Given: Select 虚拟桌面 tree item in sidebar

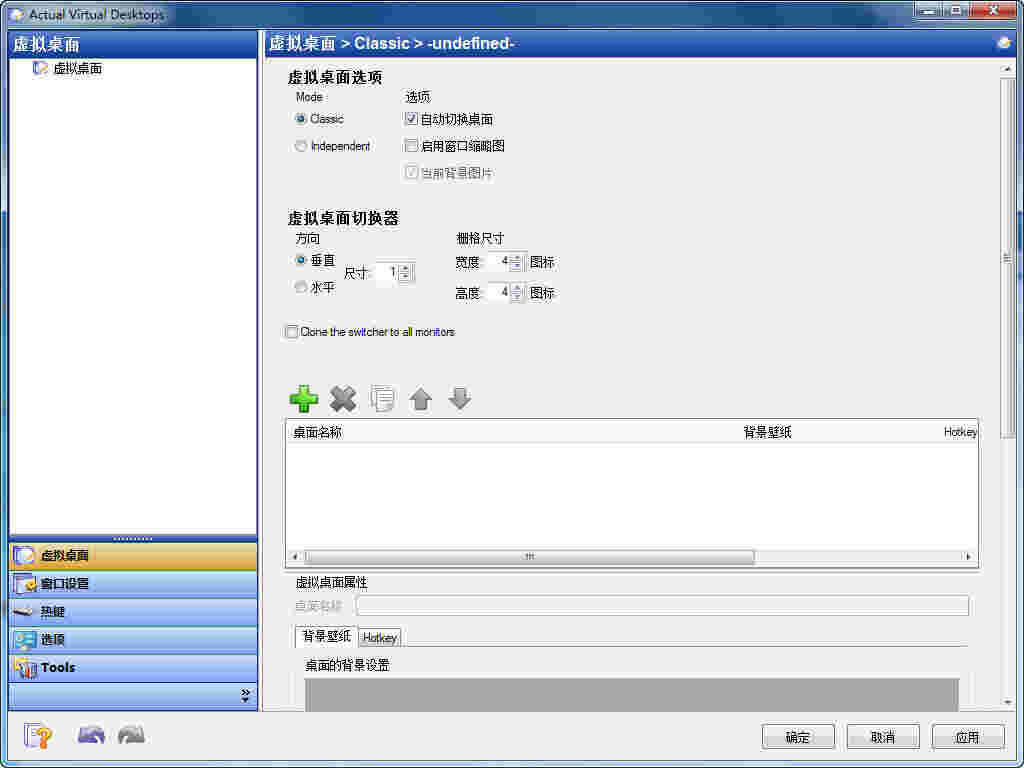Looking at the screenshot, I should 77,68.
